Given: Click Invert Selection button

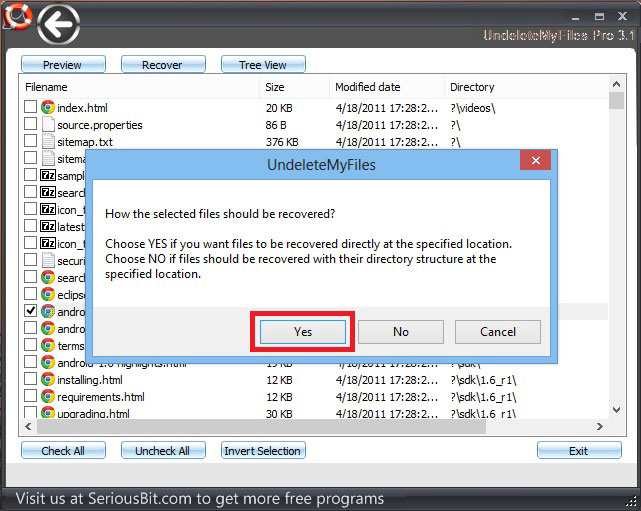Looking at the screenshot, I should pos(263,450).
